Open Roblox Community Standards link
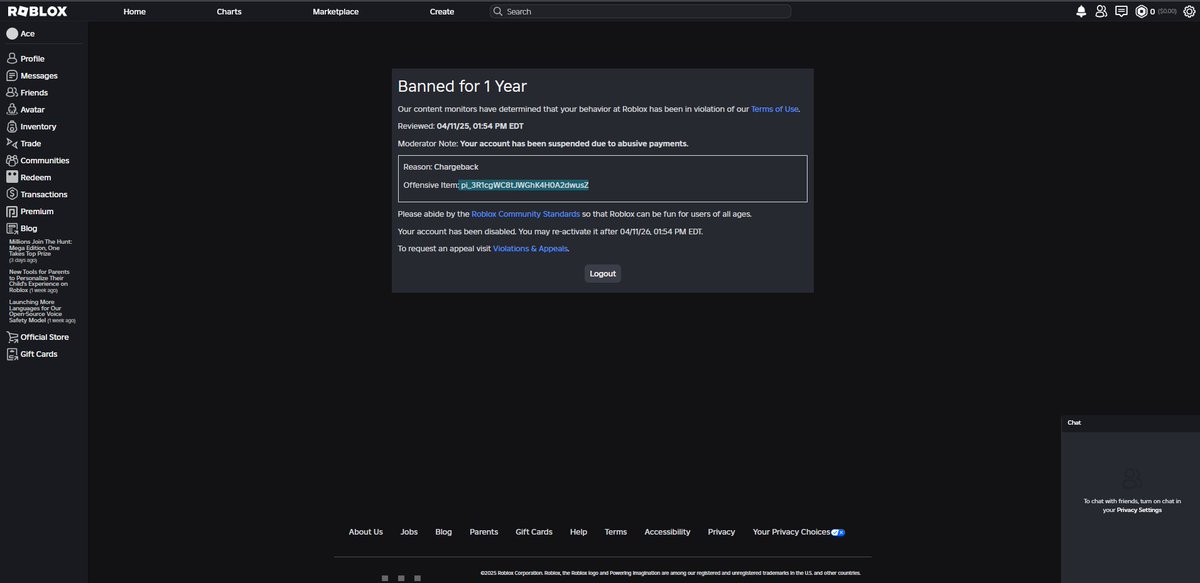 [x=526, y=214]
